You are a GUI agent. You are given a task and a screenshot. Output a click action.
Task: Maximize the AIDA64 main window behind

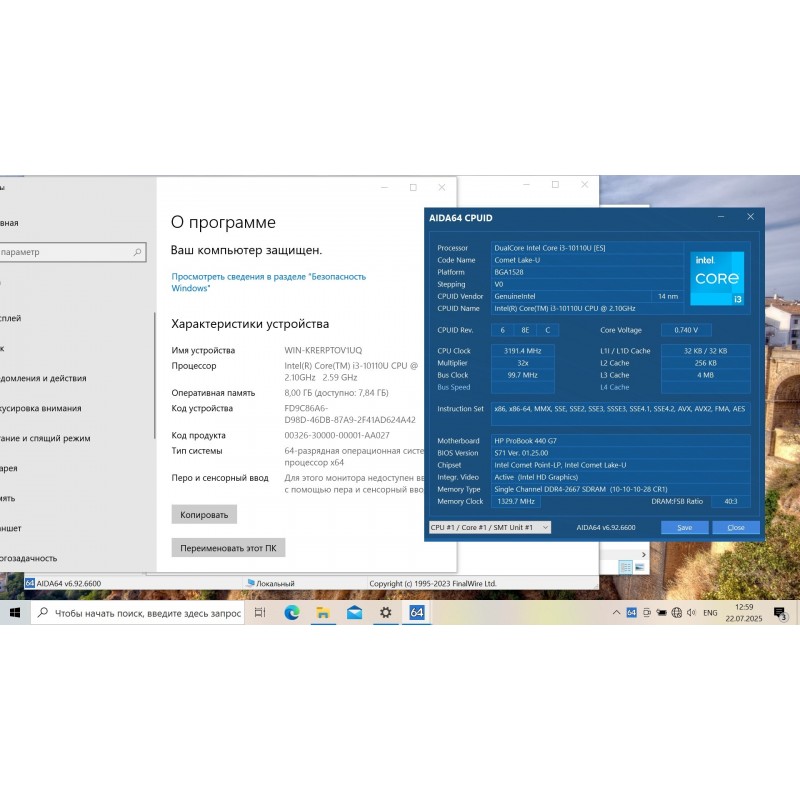[x=556, y=185]
